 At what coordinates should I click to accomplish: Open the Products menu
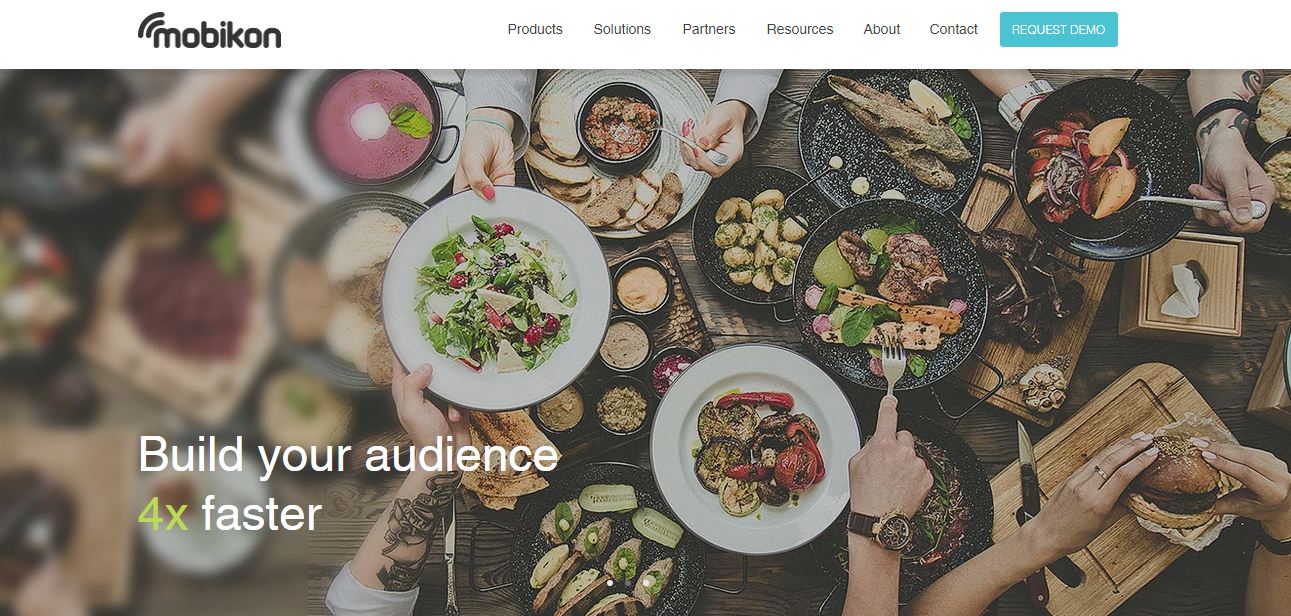535,29
